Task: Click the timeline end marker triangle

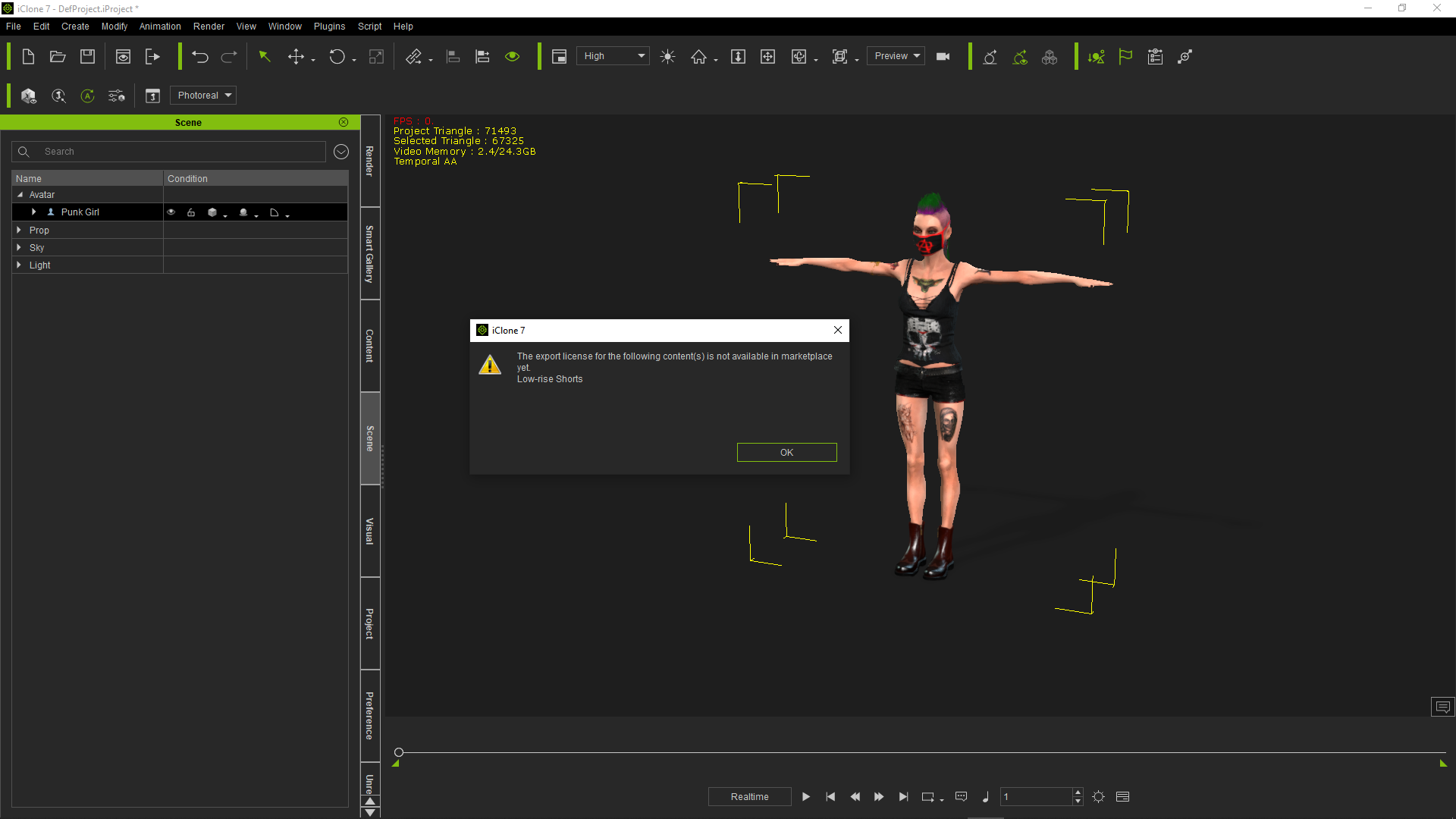Action: pos(1443,764)
